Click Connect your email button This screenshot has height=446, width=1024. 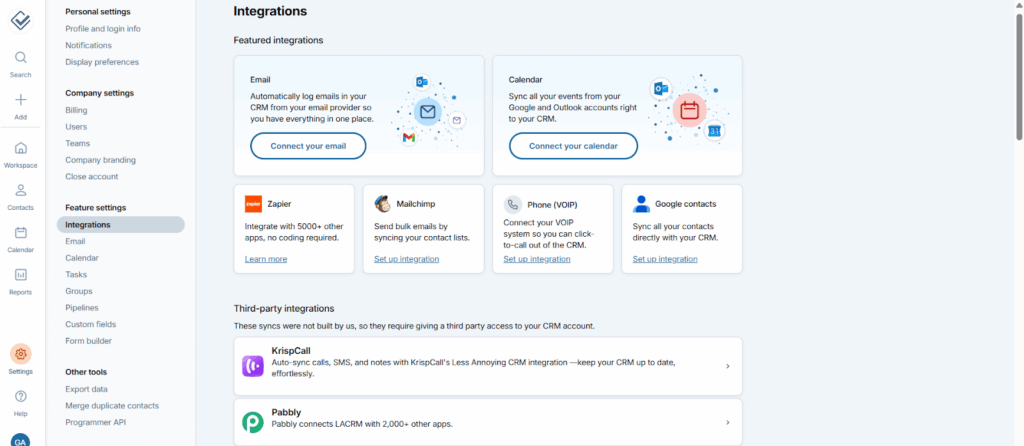(x=308, y=146)
